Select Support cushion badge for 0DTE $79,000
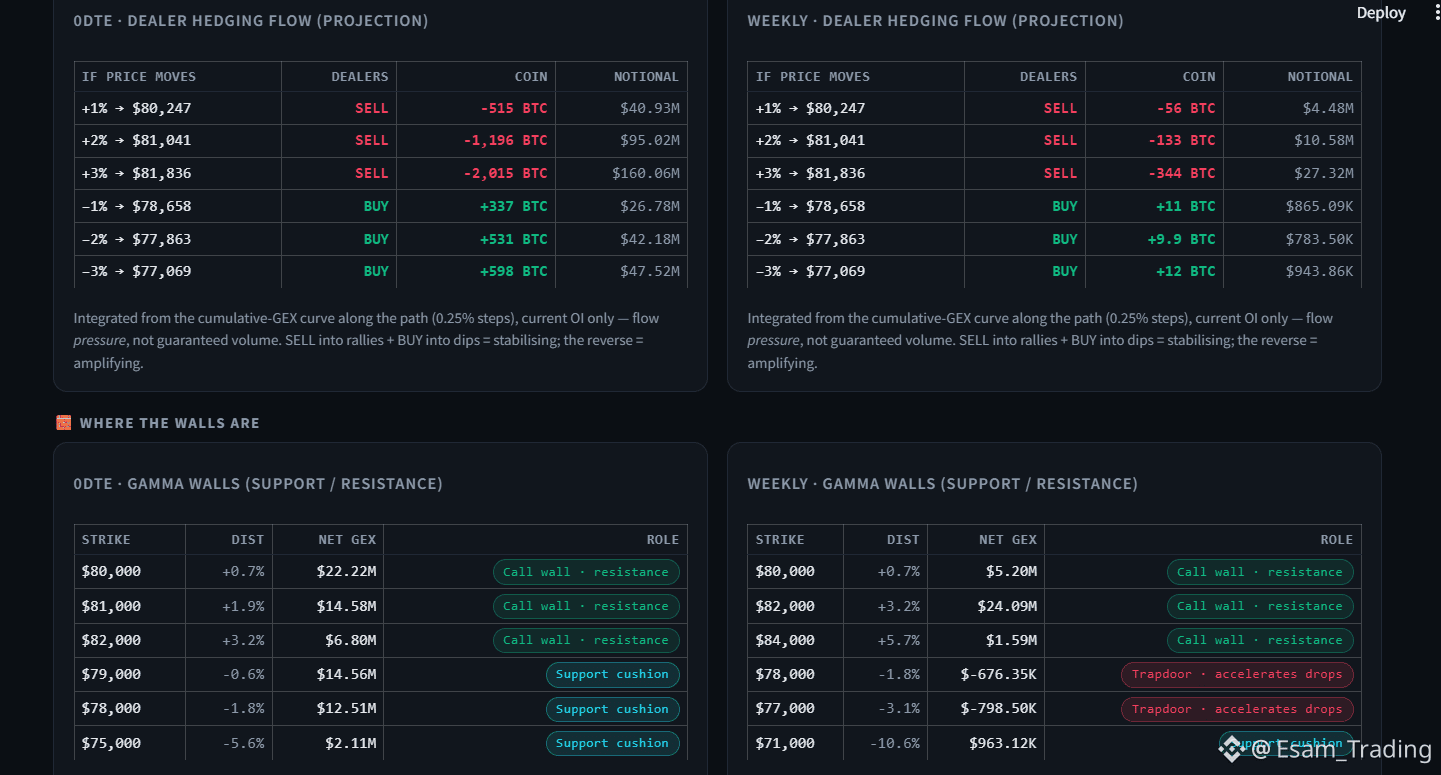This screenshot has height=775, width=1441. point(613,675)
